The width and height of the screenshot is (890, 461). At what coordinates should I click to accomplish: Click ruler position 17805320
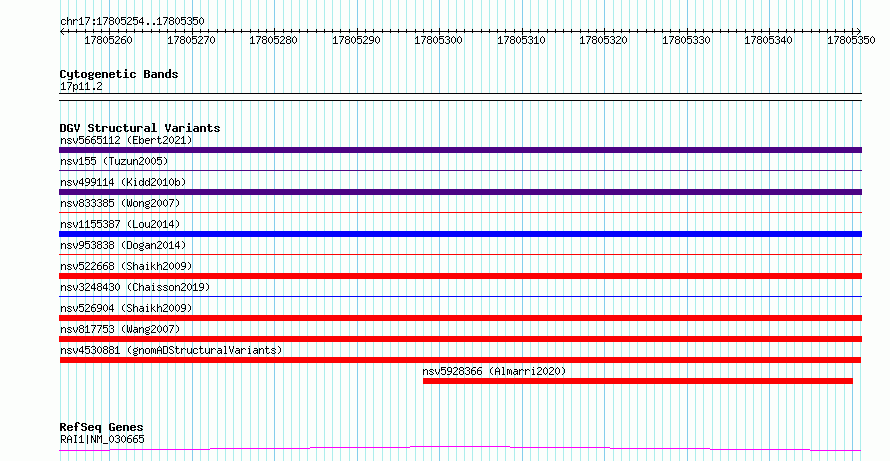tap(603, 40)
